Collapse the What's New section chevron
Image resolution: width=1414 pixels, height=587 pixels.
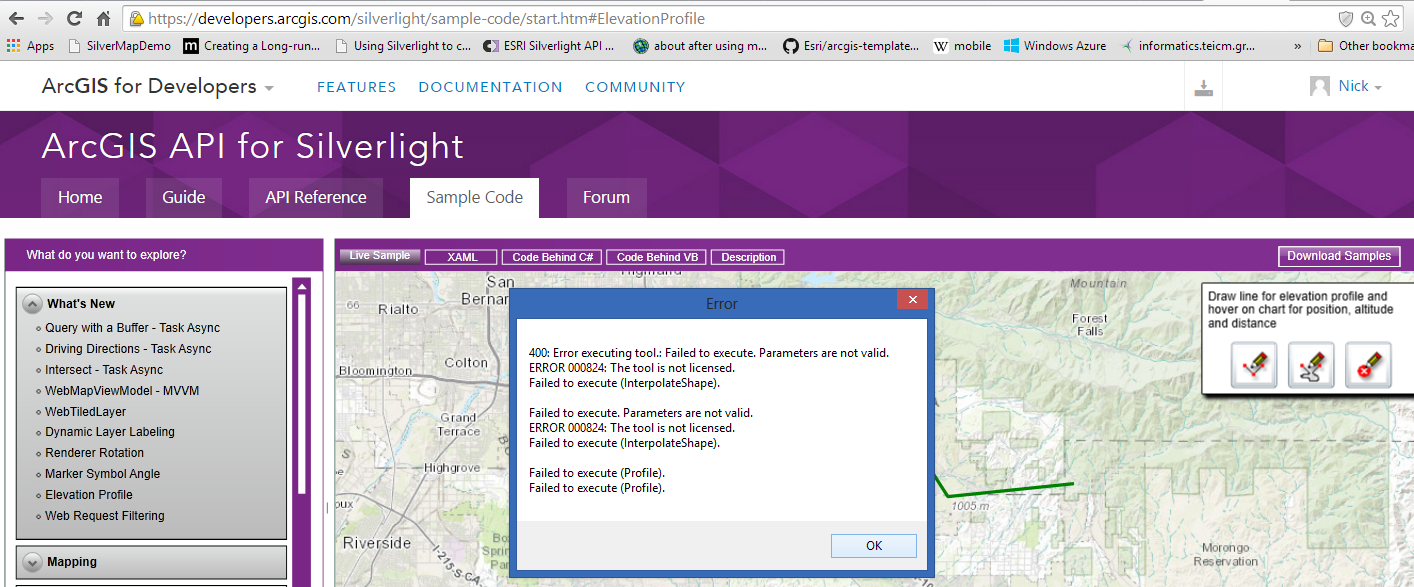point(32,304)
